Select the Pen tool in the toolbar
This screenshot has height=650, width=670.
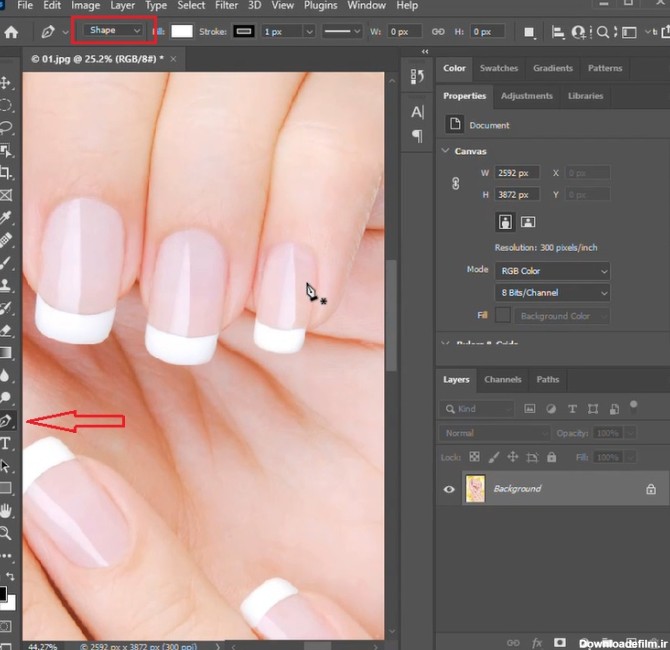[6, 422]
